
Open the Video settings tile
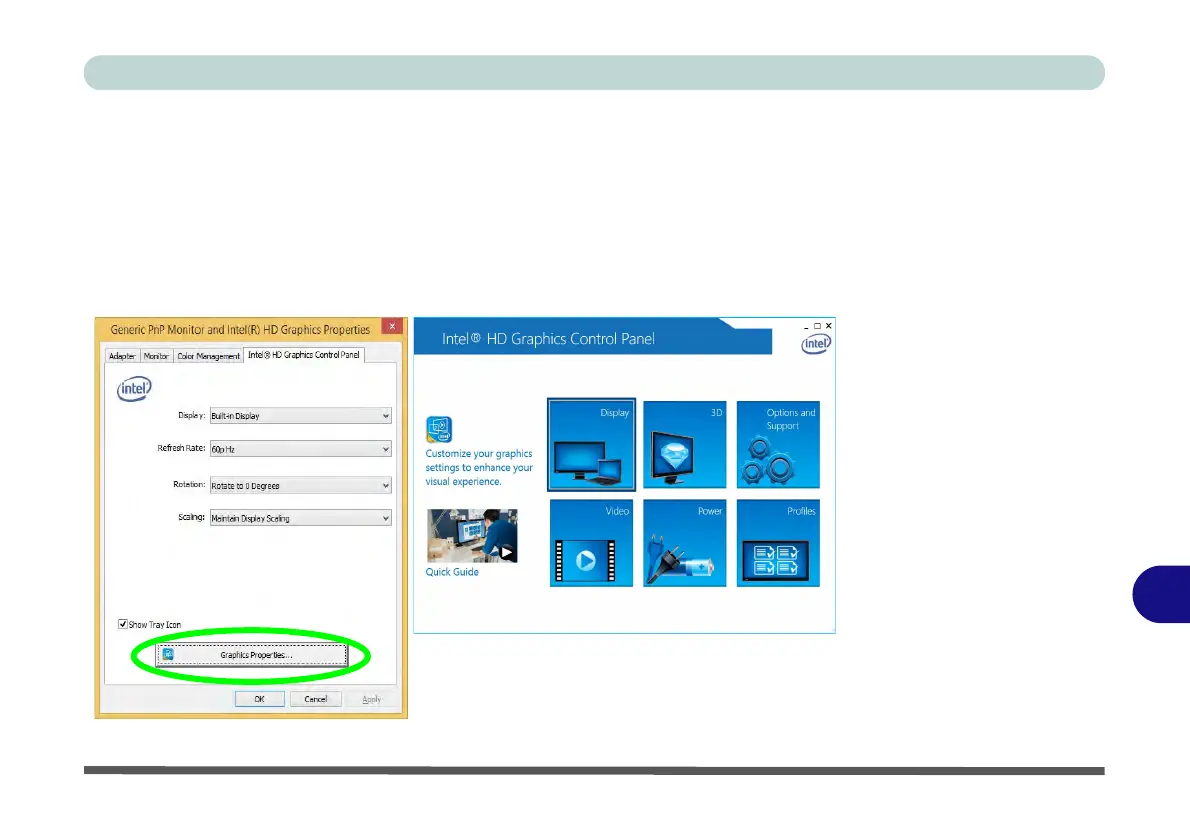coord(591,543)
